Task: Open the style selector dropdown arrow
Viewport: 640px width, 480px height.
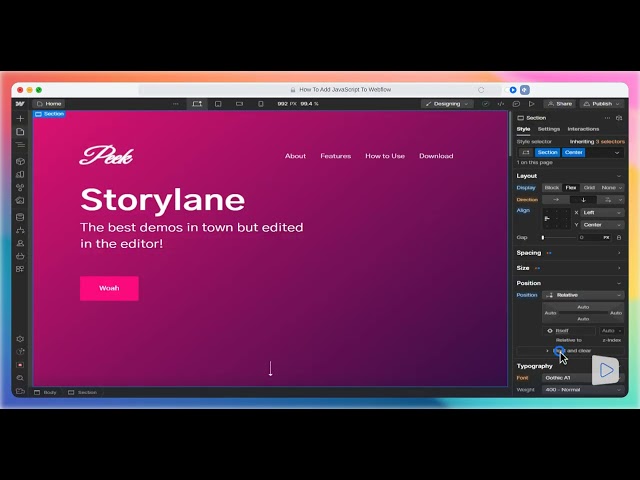Action: (617, 153)
